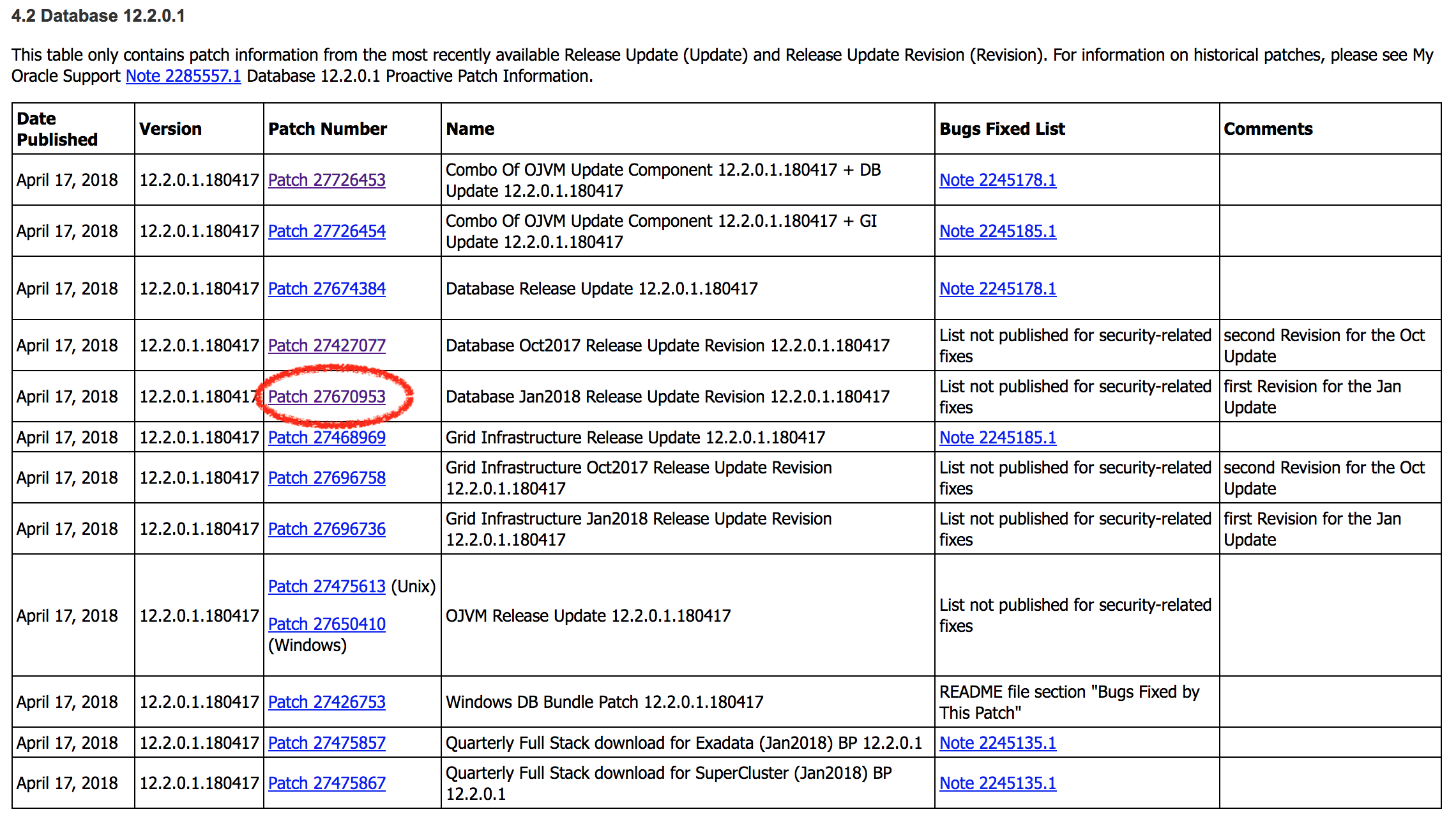Open Patch 27650410 Windows link
This screenshot has width=1456, height=814.
(x=327, y=624)
